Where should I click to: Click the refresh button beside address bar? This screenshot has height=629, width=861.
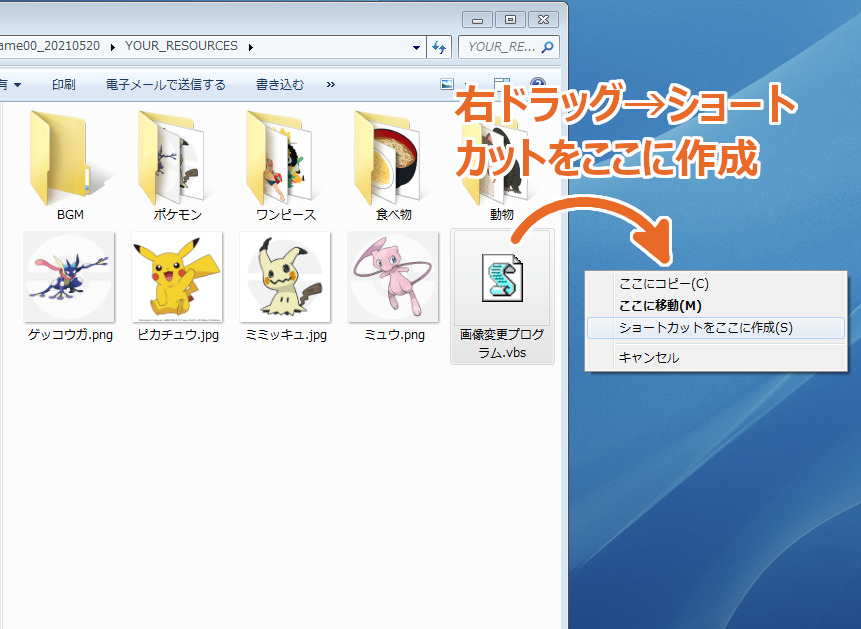(x=439, y=47)
